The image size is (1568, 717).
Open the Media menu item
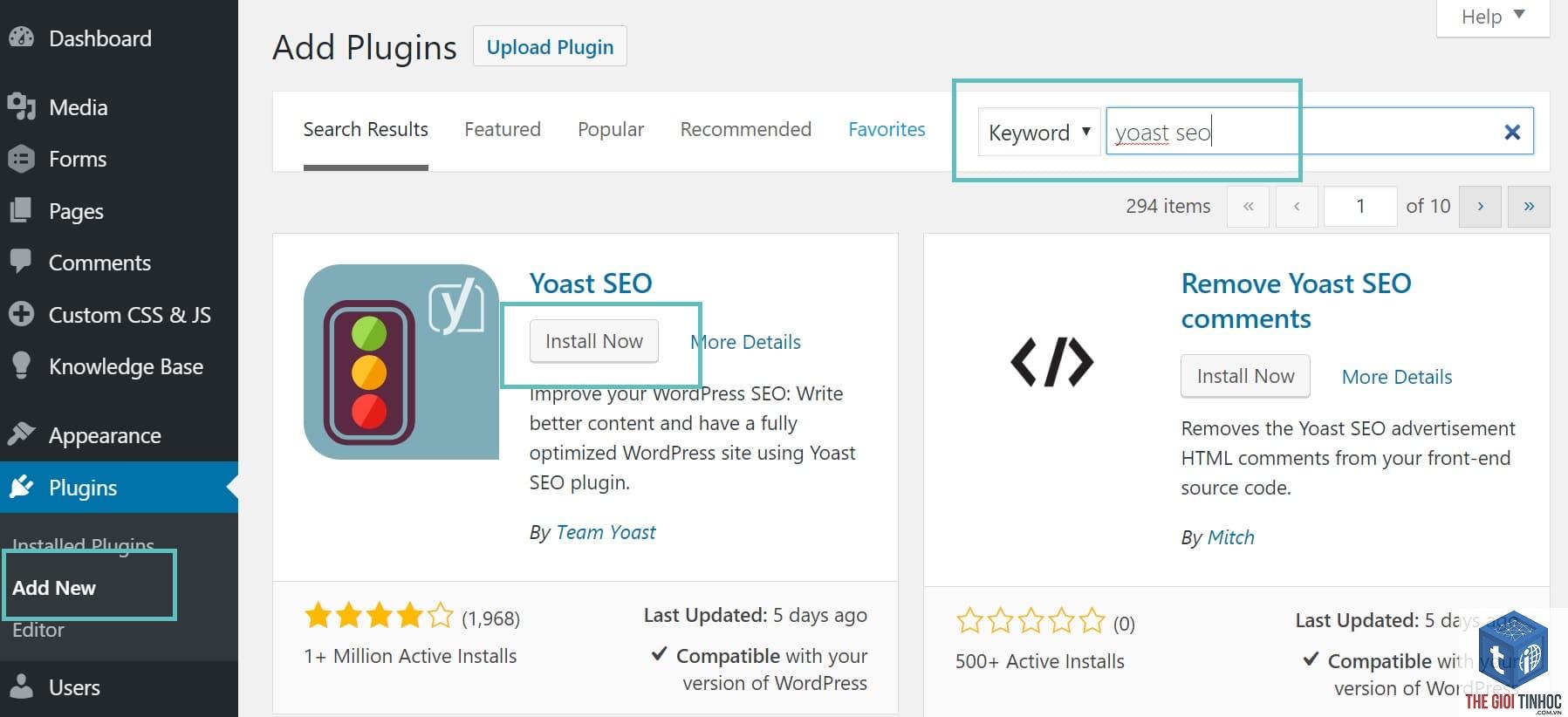point(119,107)
